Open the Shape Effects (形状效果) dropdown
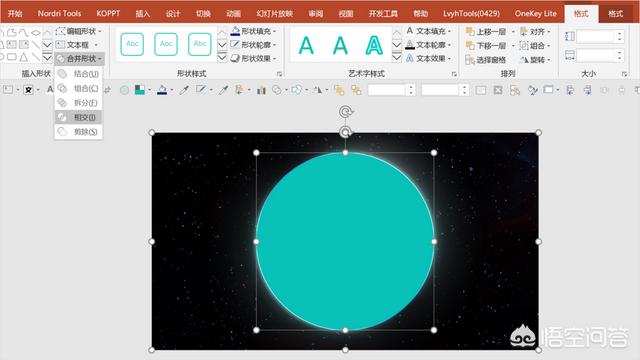 (253, 58)
